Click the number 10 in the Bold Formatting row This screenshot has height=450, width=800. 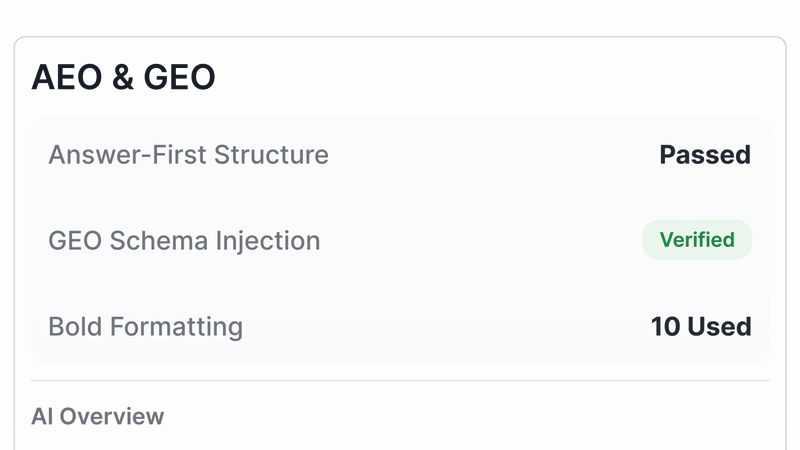[x=665, y=326]
